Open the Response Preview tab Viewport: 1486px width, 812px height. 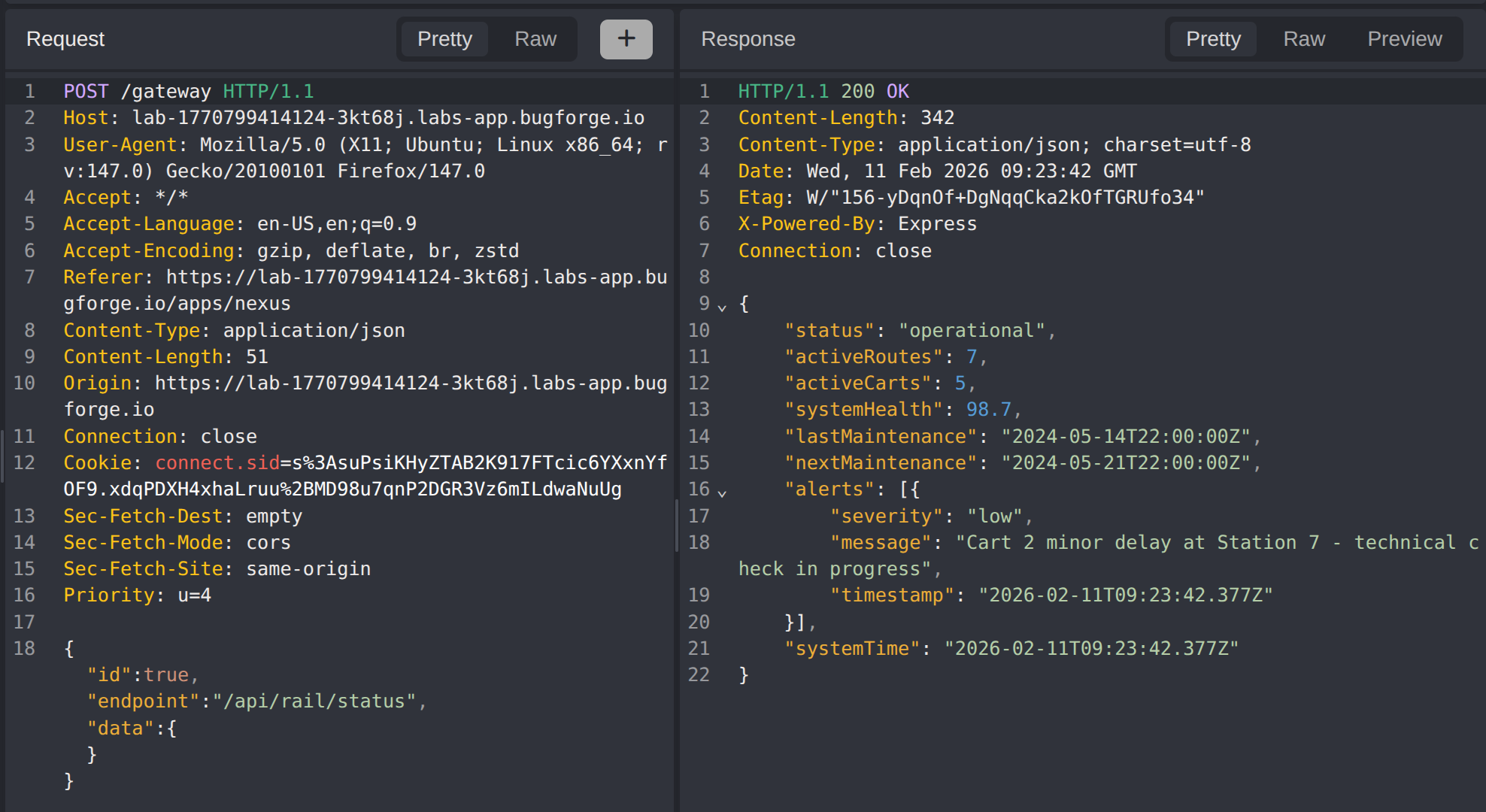coord(1404,39)
